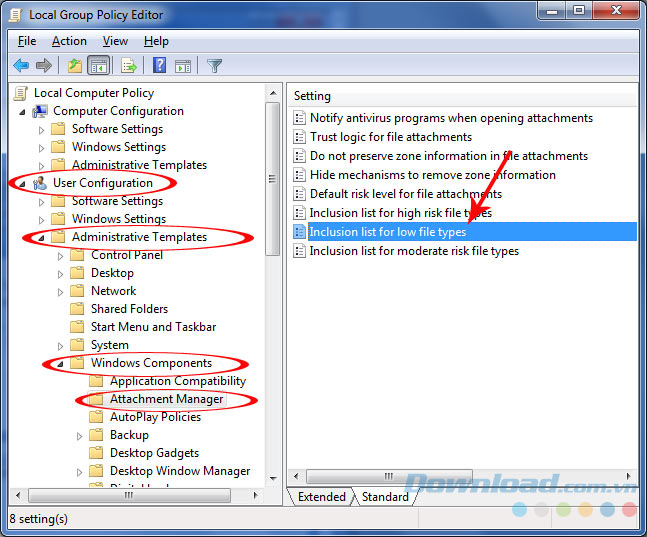Collapse the Windows Components node
The image size is (647, 537).
click(x=60, y=364)
